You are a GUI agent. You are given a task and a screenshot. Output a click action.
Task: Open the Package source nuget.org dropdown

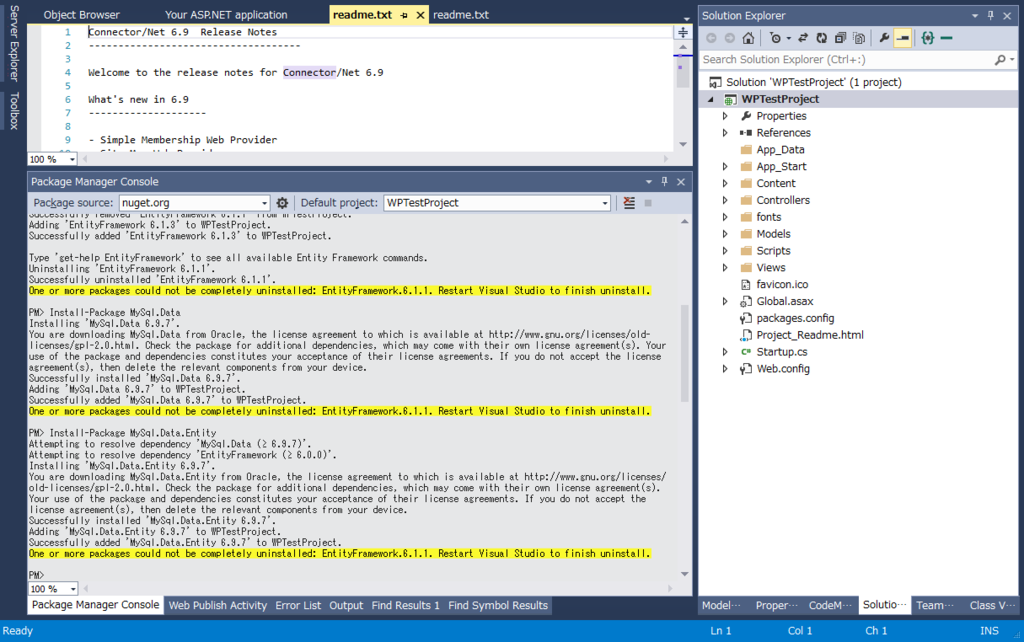click(x=195, y=203)
